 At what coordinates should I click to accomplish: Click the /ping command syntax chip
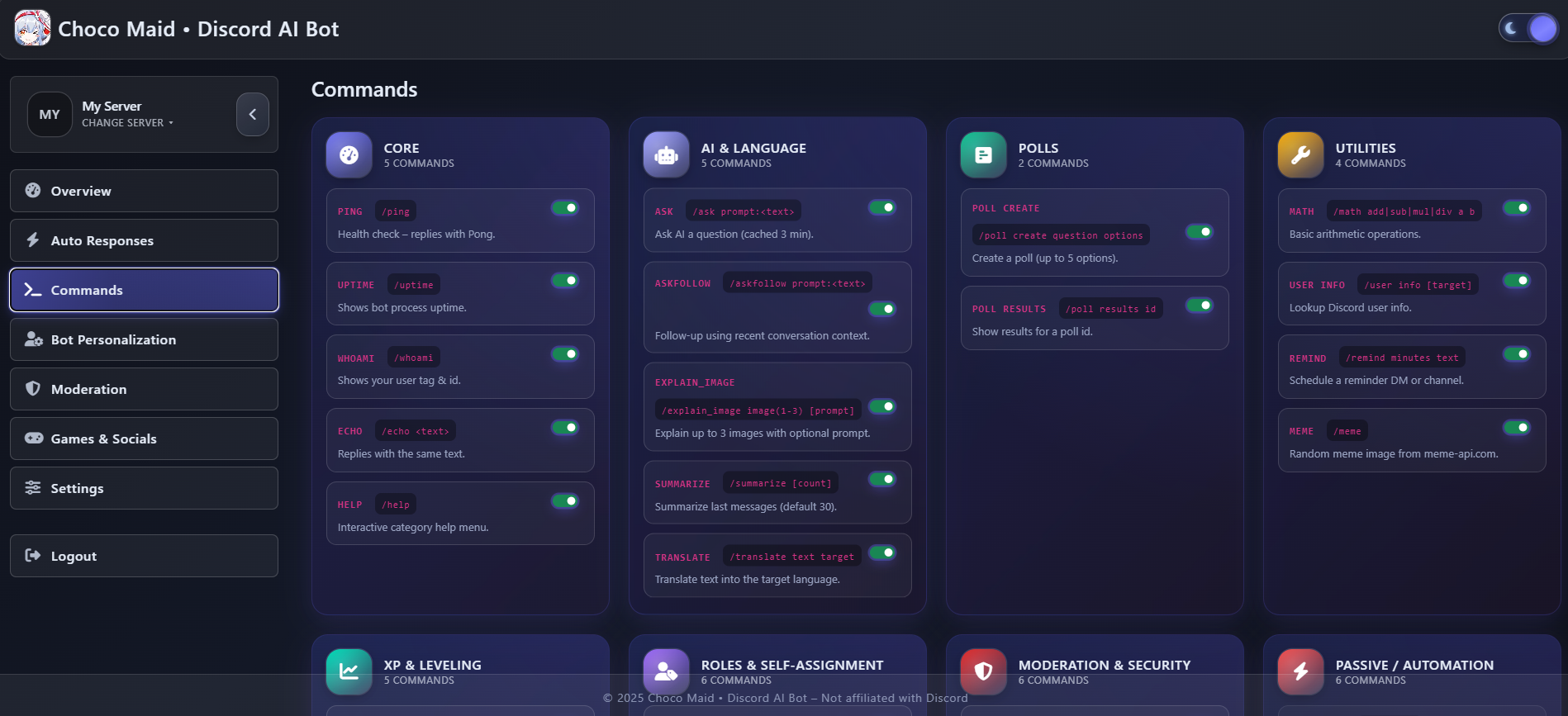(x=396, y=211)
